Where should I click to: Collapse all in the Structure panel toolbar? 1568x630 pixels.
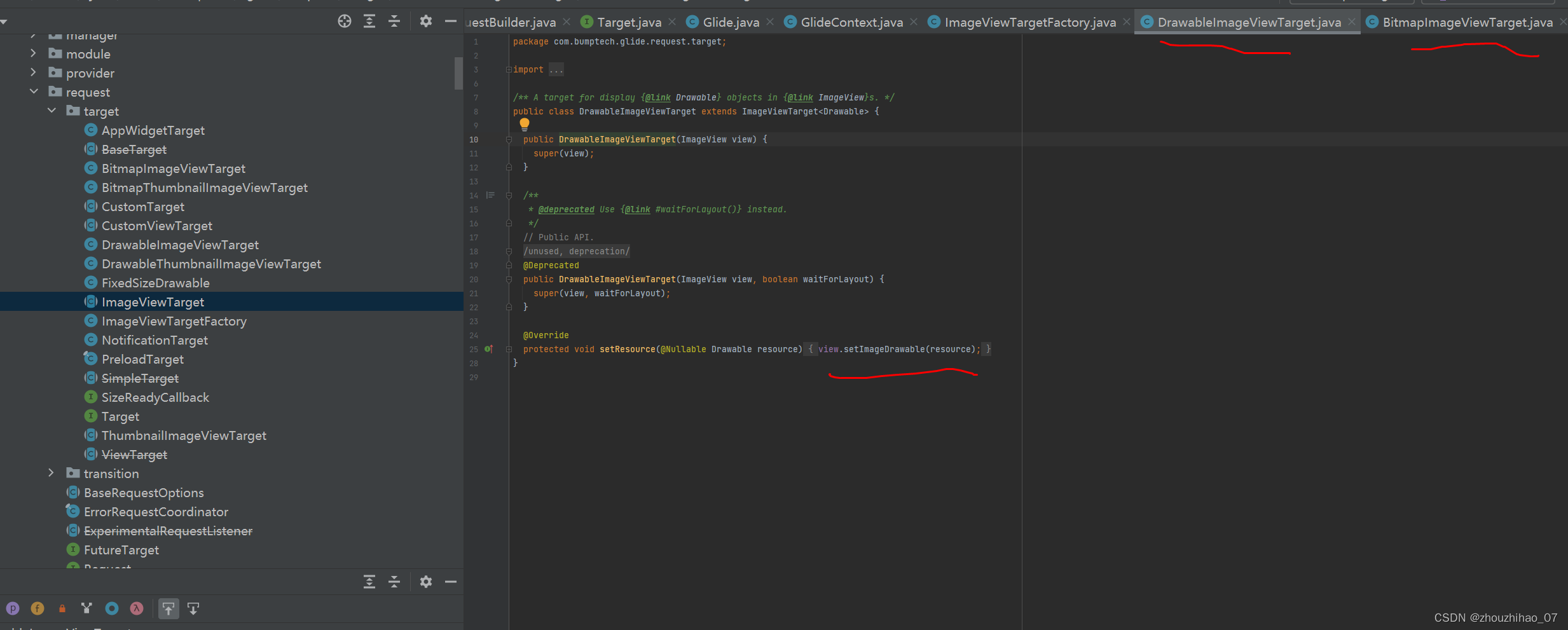[394, 582]
